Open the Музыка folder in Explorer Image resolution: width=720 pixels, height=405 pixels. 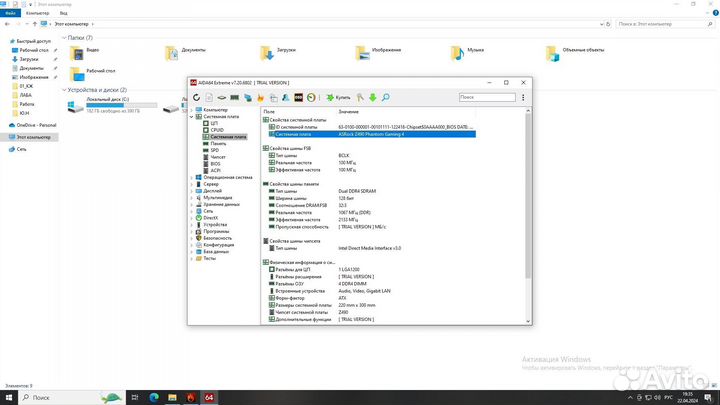[467, 53]
